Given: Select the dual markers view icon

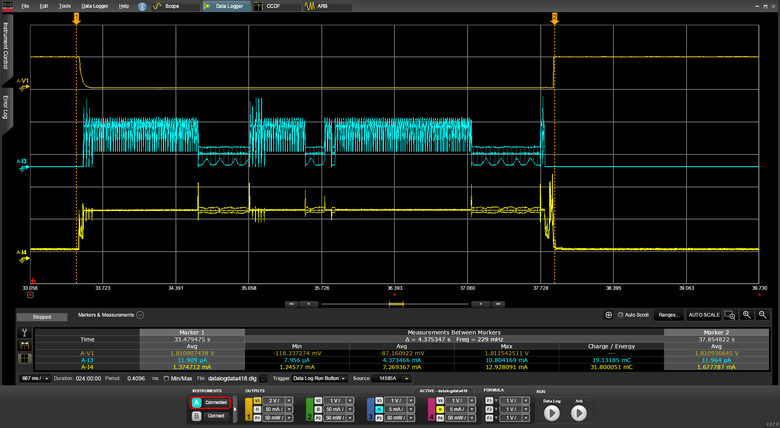Looking at the screenshot, I should pyautogui.click(x=24, y=345).
